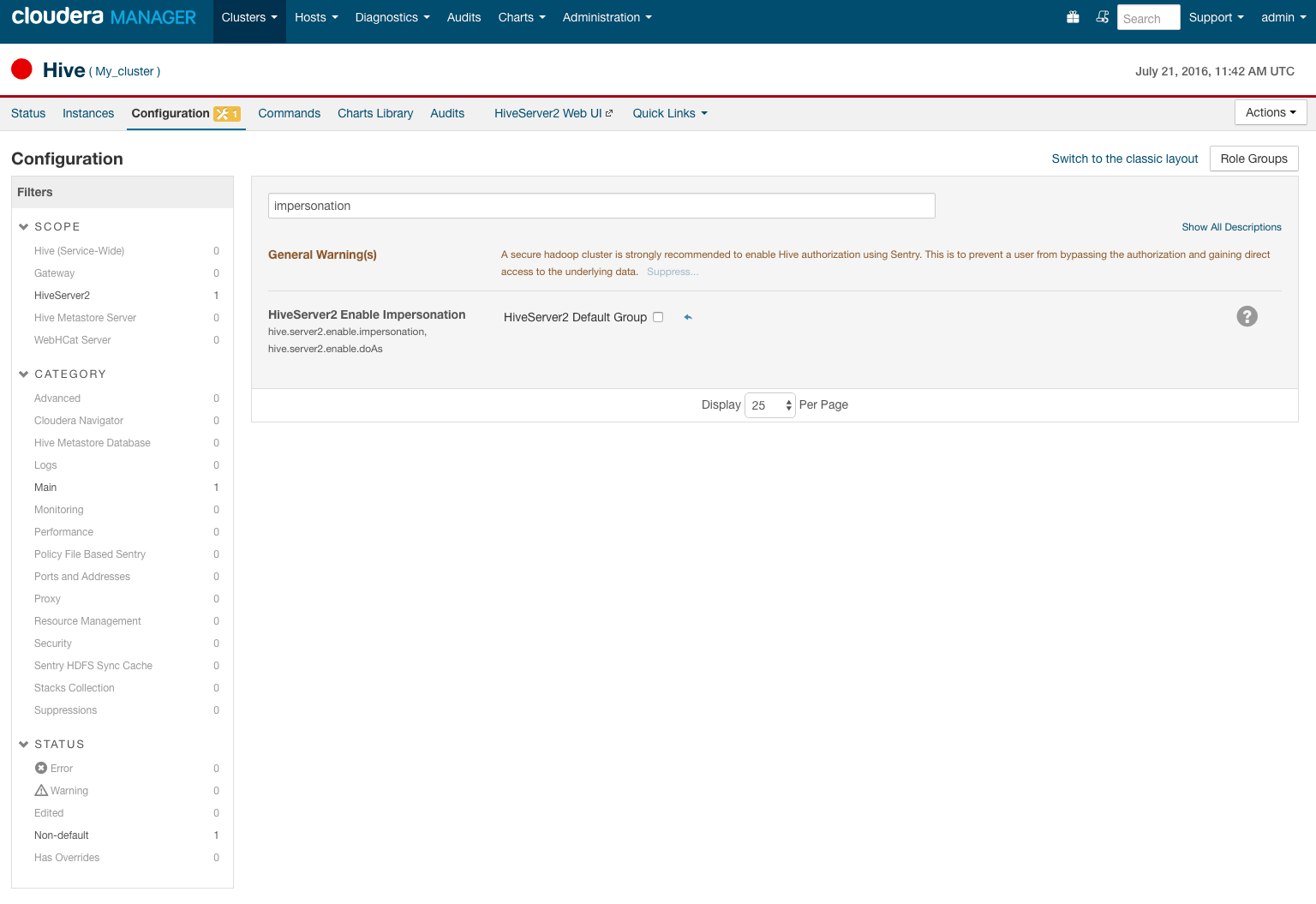
Task: Click Switch to the classic layout
Action: coord(1125,159)
